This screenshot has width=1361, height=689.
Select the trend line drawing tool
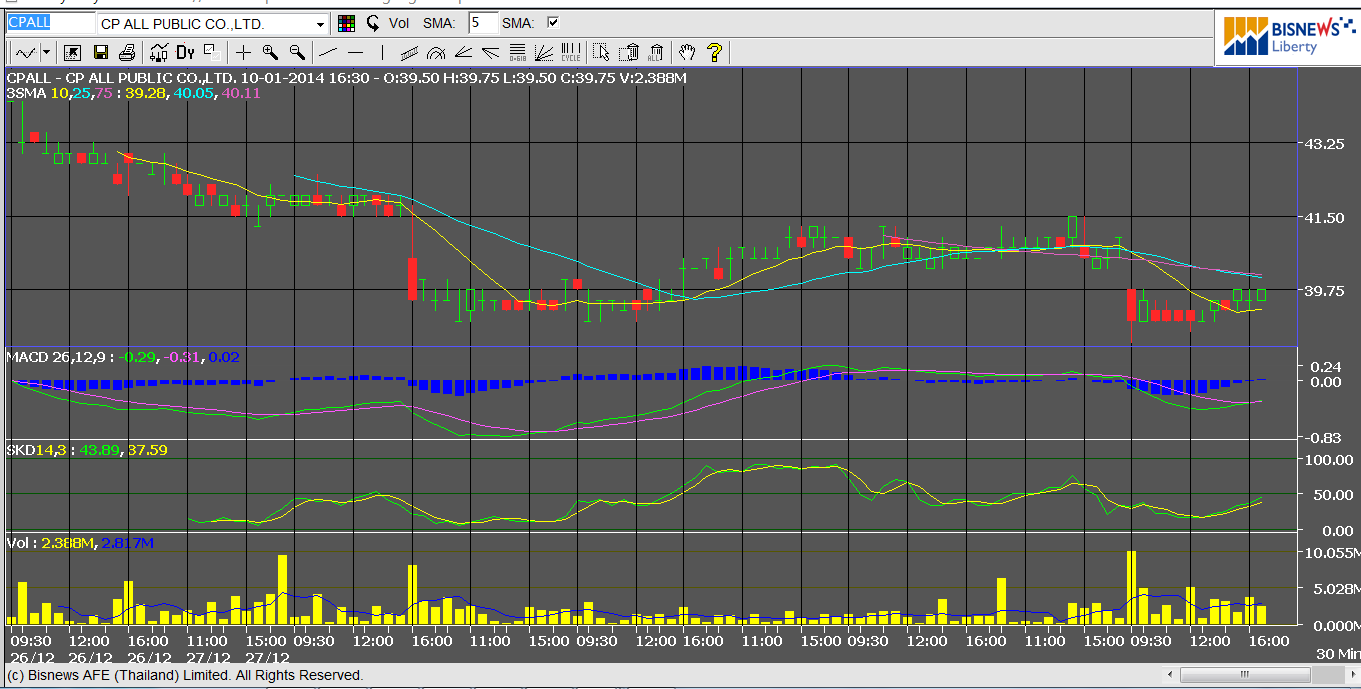click(x=328, y=52)
